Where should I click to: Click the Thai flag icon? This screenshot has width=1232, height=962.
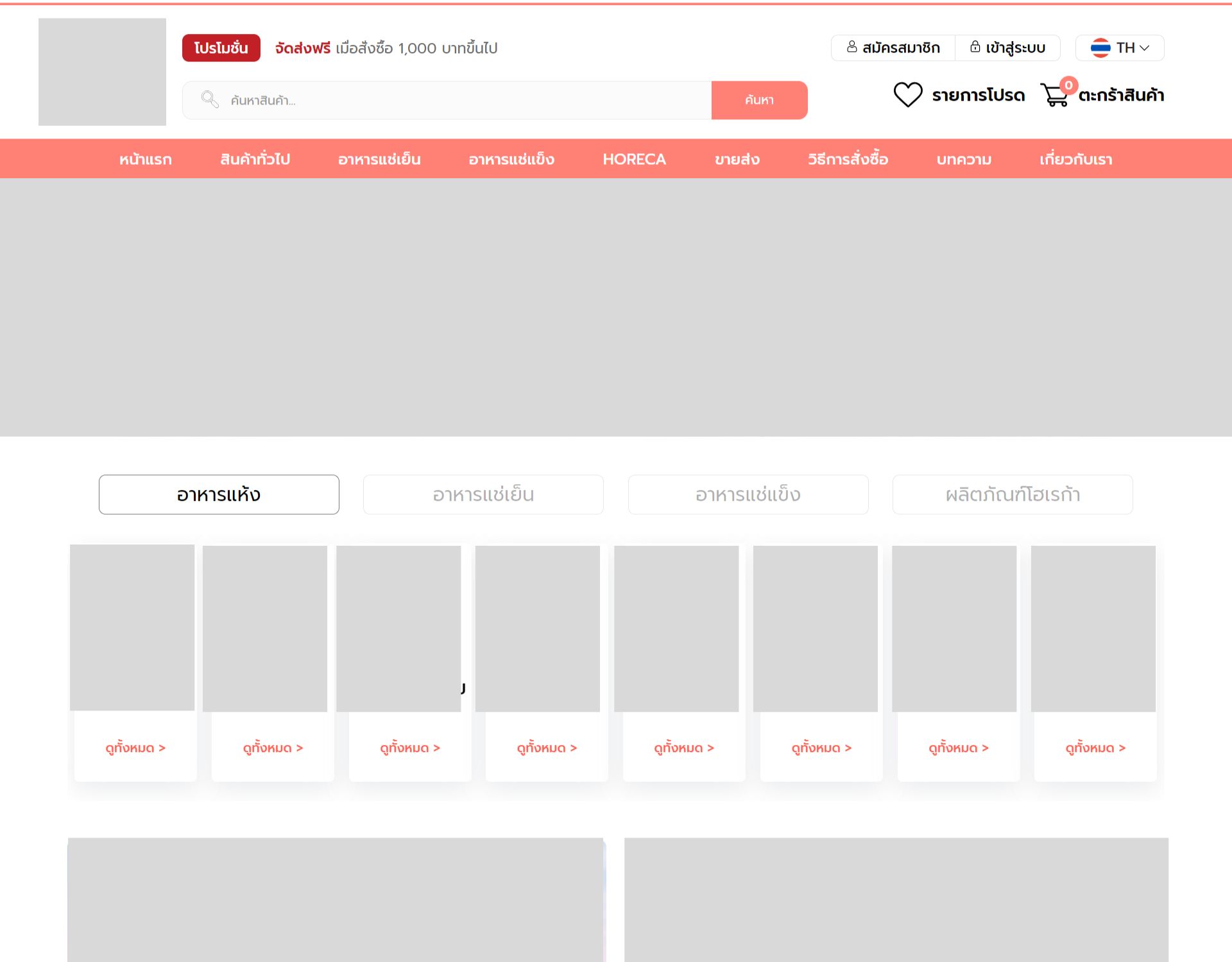pyautogui.click(x=1100, y=48)
